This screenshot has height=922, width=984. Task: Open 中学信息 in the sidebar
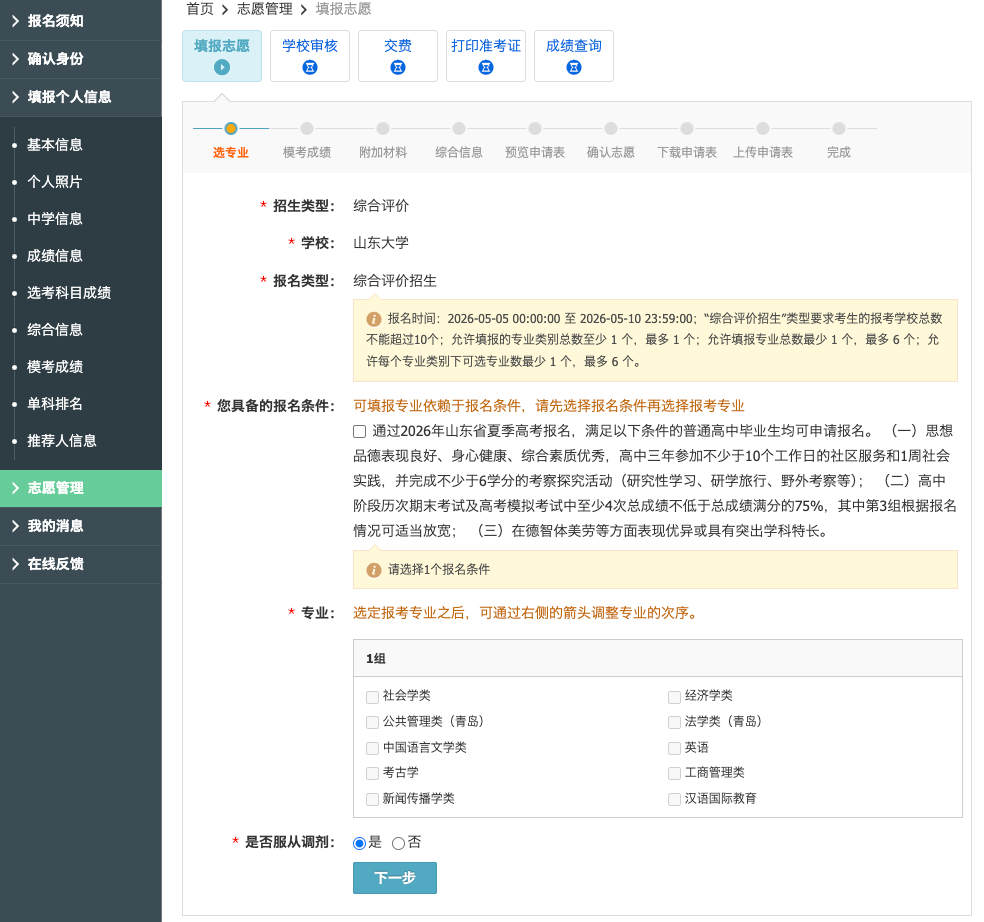coord(55,219)
